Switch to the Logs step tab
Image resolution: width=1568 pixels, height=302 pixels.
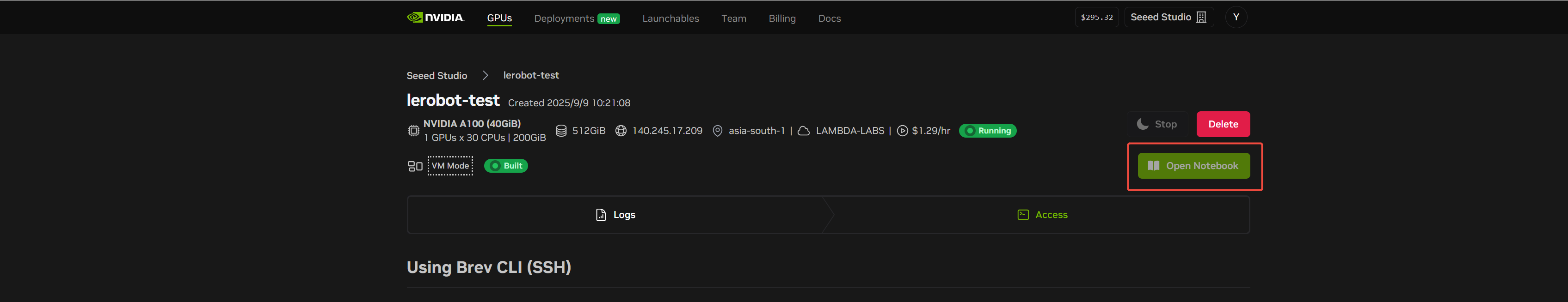[615, 215]
